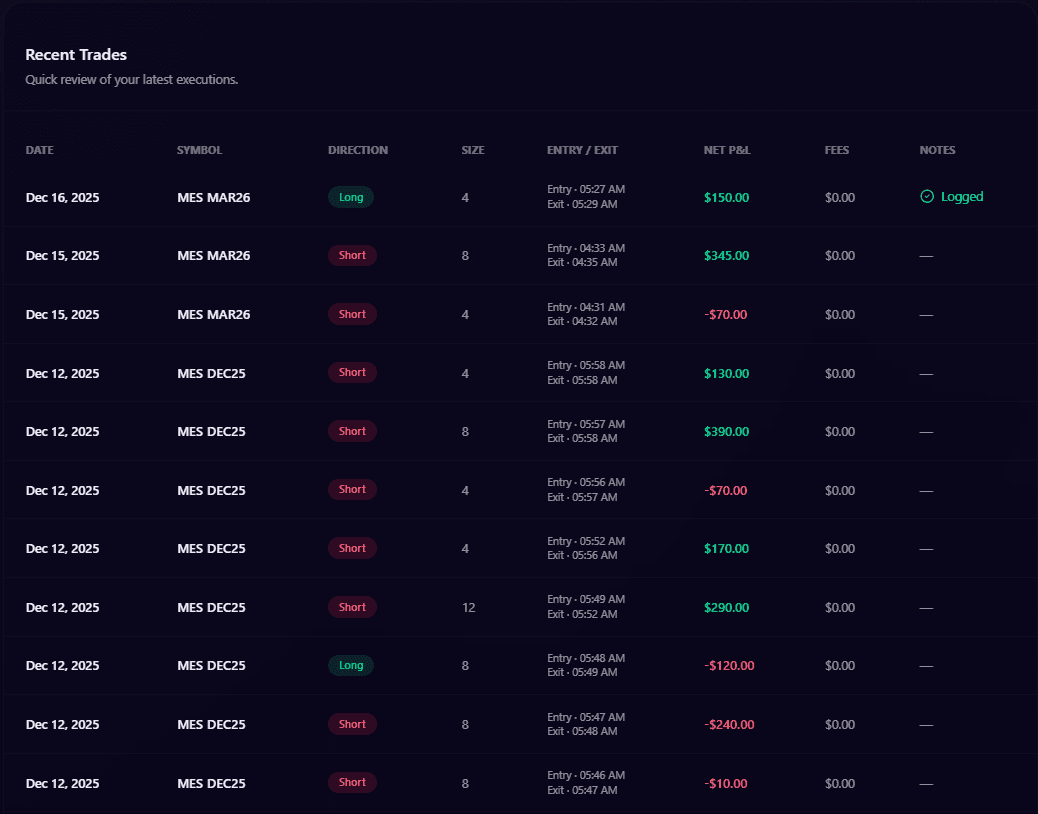Click the Long badge on the -$120.00 trade
The height and width of the screenshot is (814, 1038).
tap(351, 665)
